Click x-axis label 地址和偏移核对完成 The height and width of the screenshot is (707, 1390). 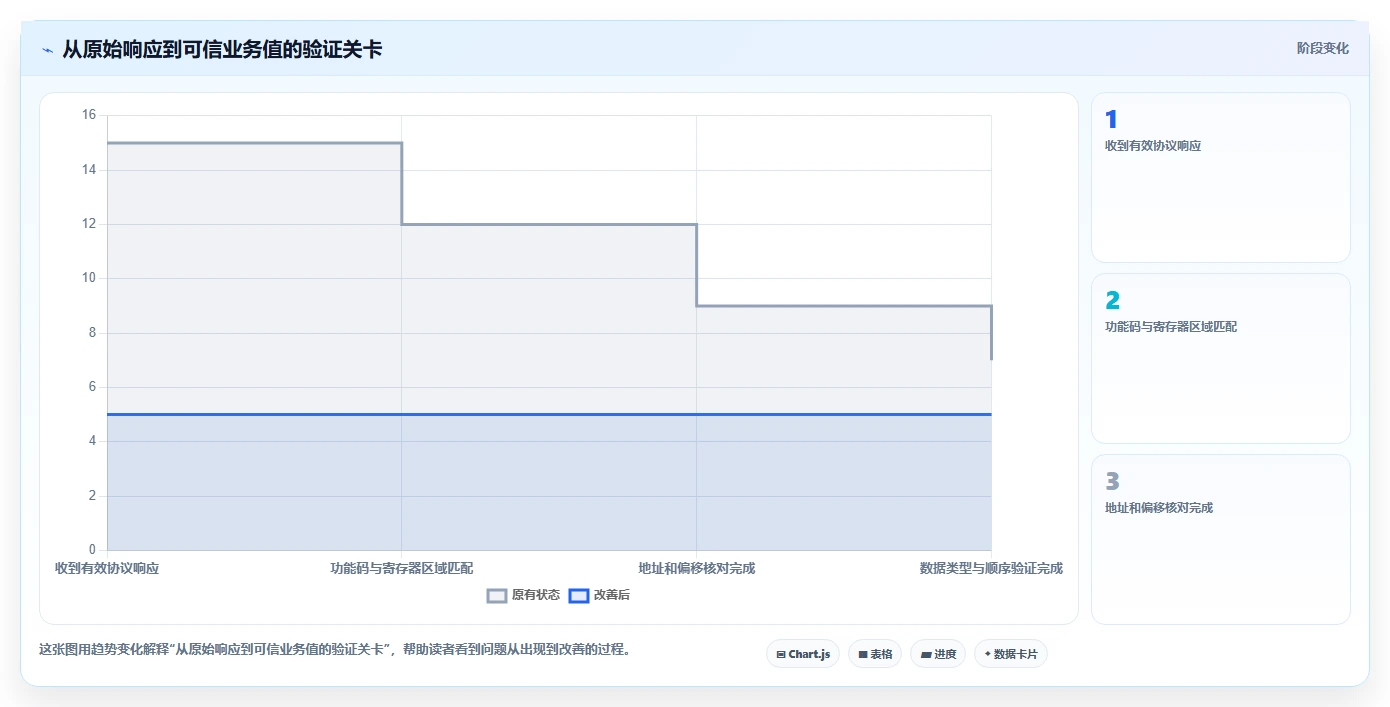click(x=697, y=568)
